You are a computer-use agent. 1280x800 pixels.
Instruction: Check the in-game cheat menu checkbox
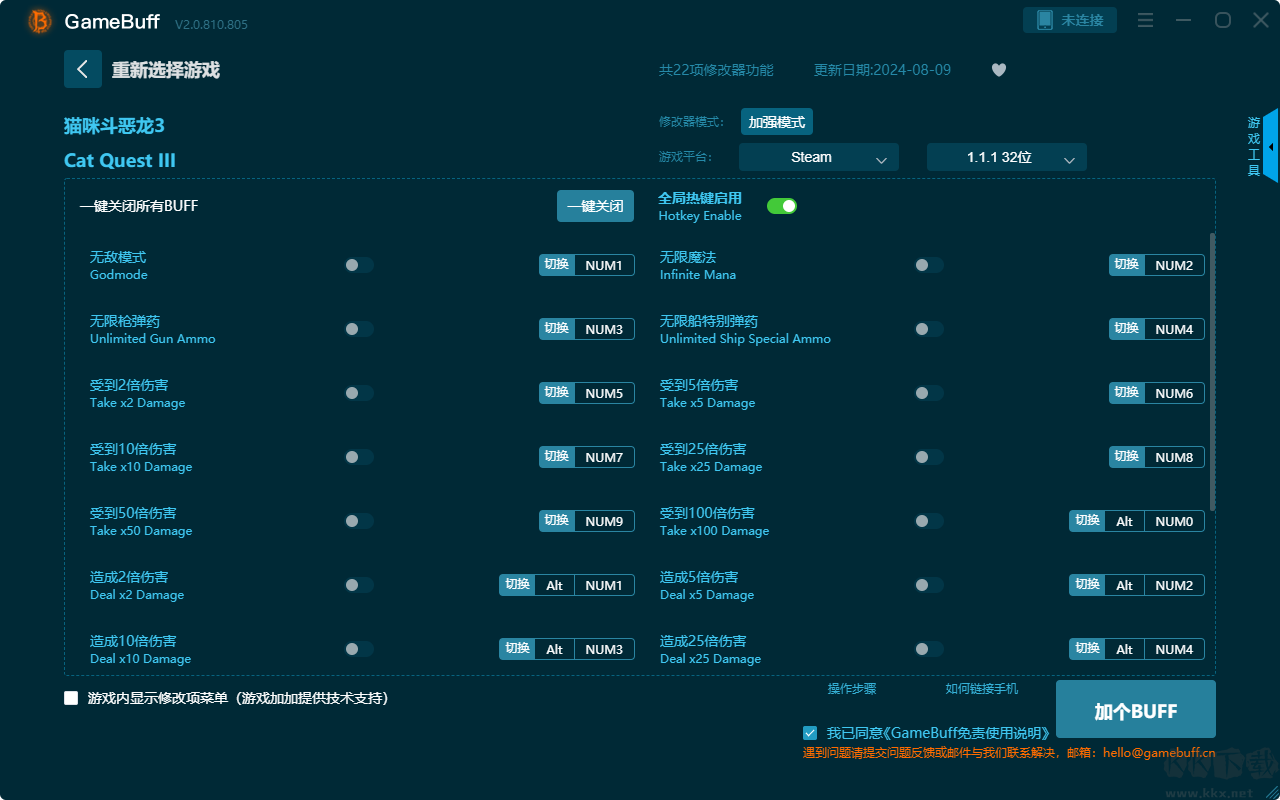pyautogui.click(x=71, y=698)
